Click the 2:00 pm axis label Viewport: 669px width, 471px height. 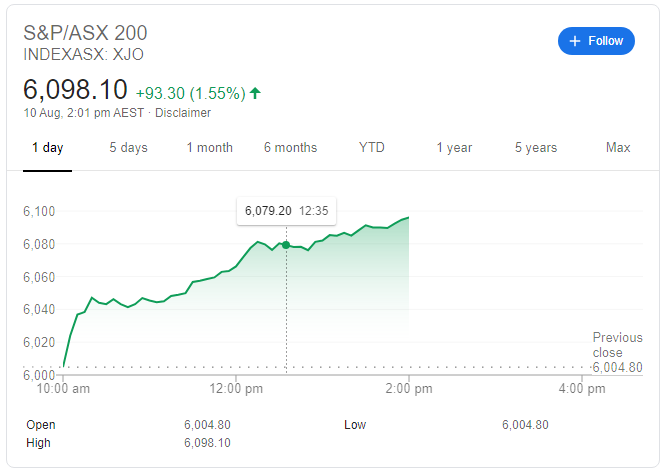[409, 388]
